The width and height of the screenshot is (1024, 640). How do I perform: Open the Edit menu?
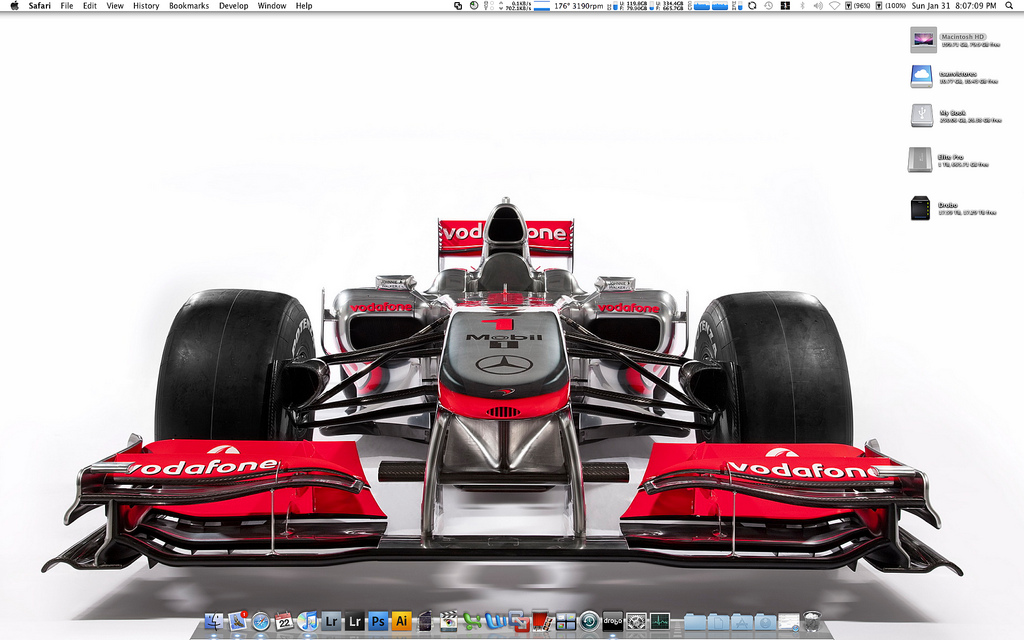coord(89,6)
